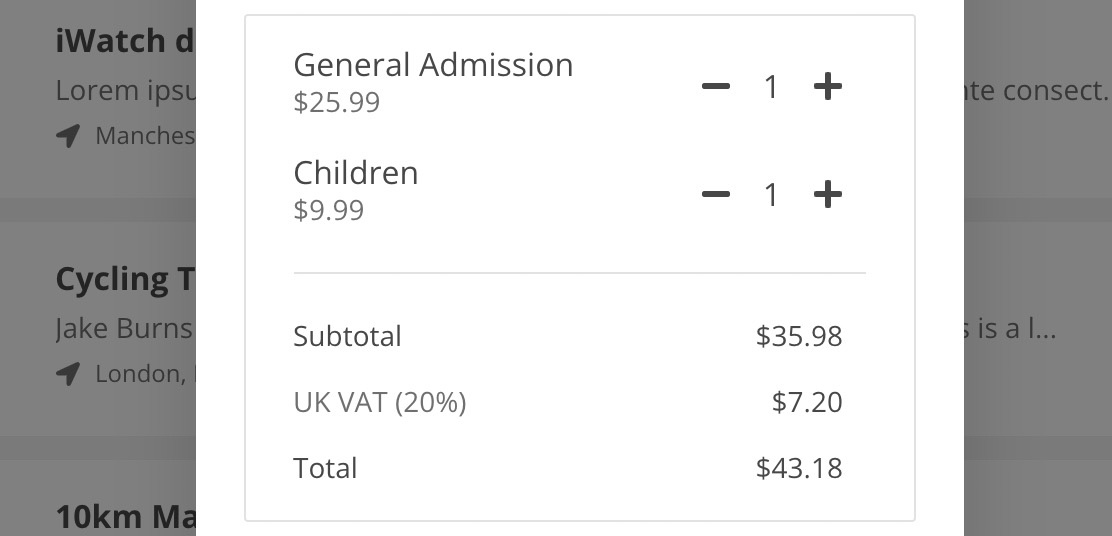Click the $9.99 price text
Image resolution: width=1112 pixels, height=536 pixels.
(329, 210)
